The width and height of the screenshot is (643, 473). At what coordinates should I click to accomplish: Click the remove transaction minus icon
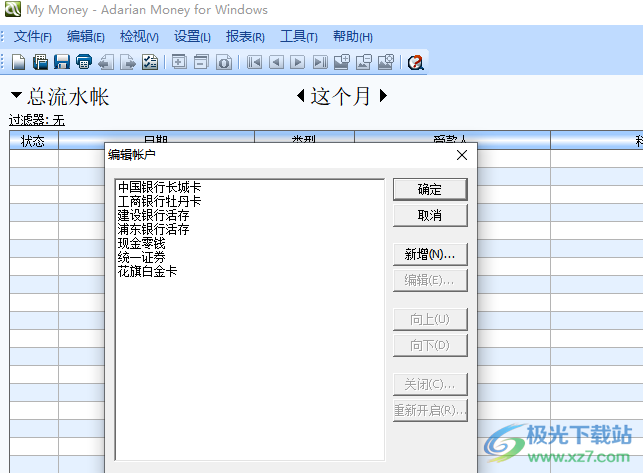point(201,62)
